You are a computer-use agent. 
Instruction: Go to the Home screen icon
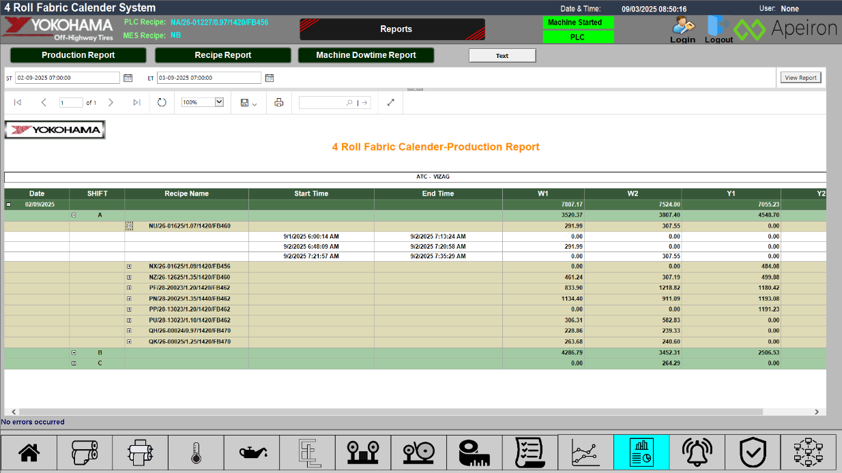coord(28,453)
